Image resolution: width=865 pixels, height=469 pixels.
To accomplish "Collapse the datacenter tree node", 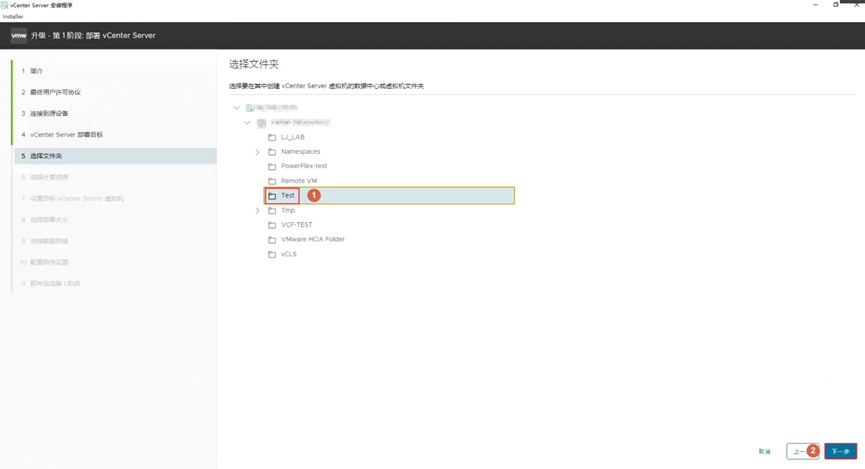I will click(x=247, y=122).
